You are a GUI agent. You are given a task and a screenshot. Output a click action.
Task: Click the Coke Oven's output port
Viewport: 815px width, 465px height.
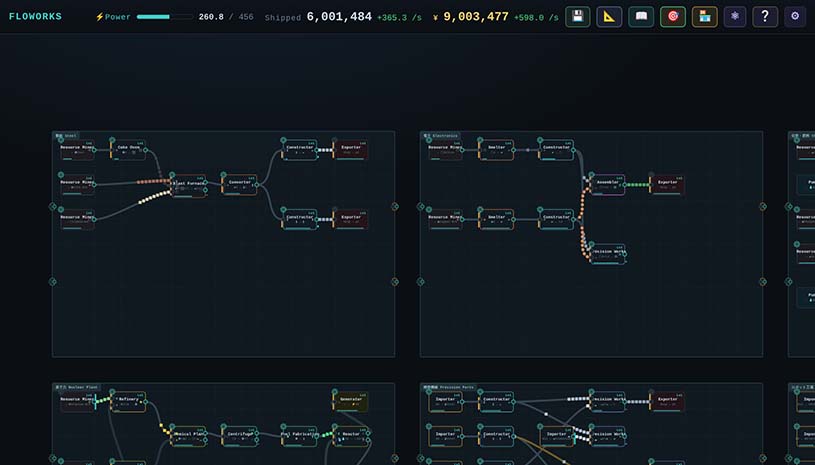pos(146,150)
